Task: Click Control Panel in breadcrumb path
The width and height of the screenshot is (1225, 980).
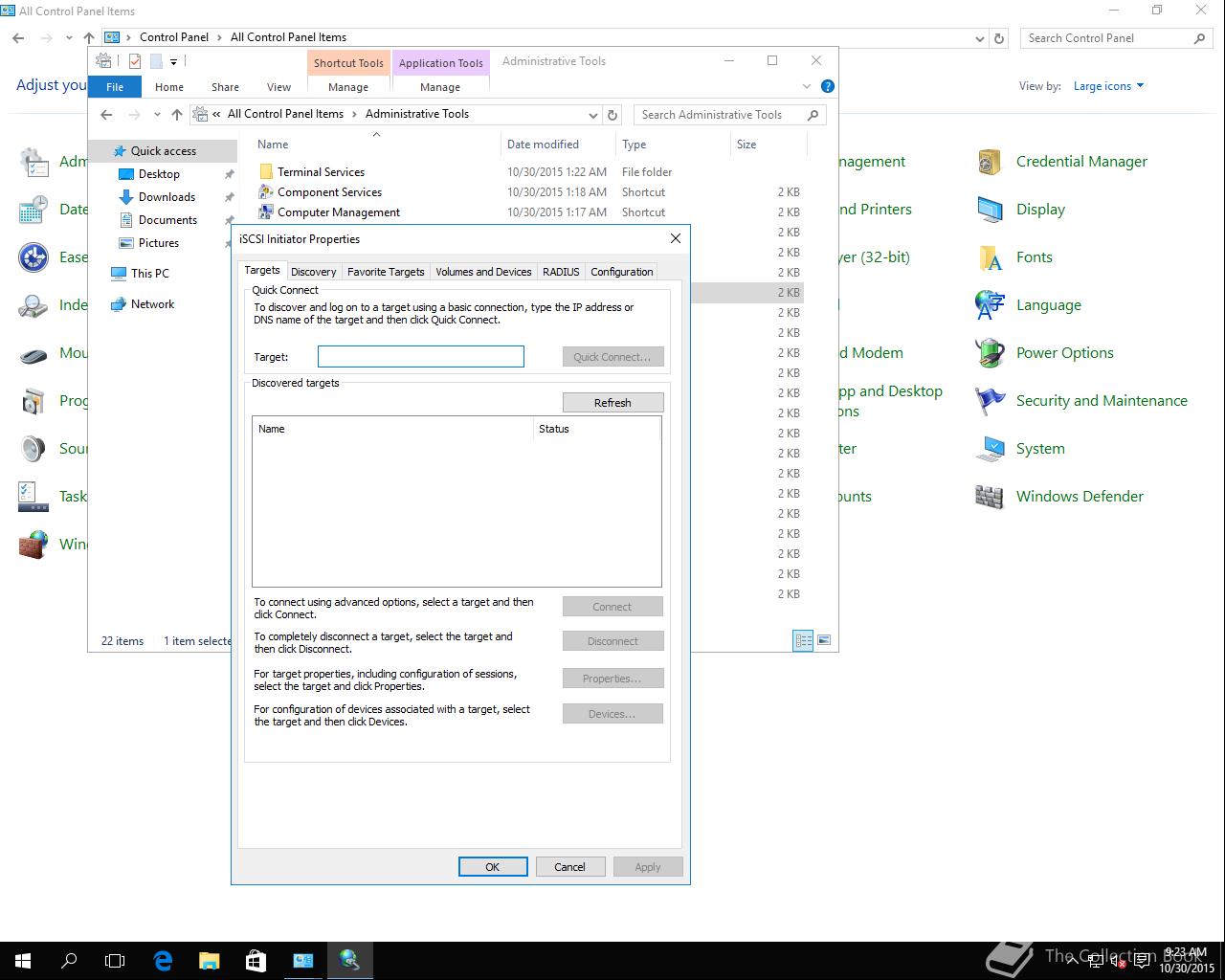Action: pyautogui.click(x=174, y=37)
